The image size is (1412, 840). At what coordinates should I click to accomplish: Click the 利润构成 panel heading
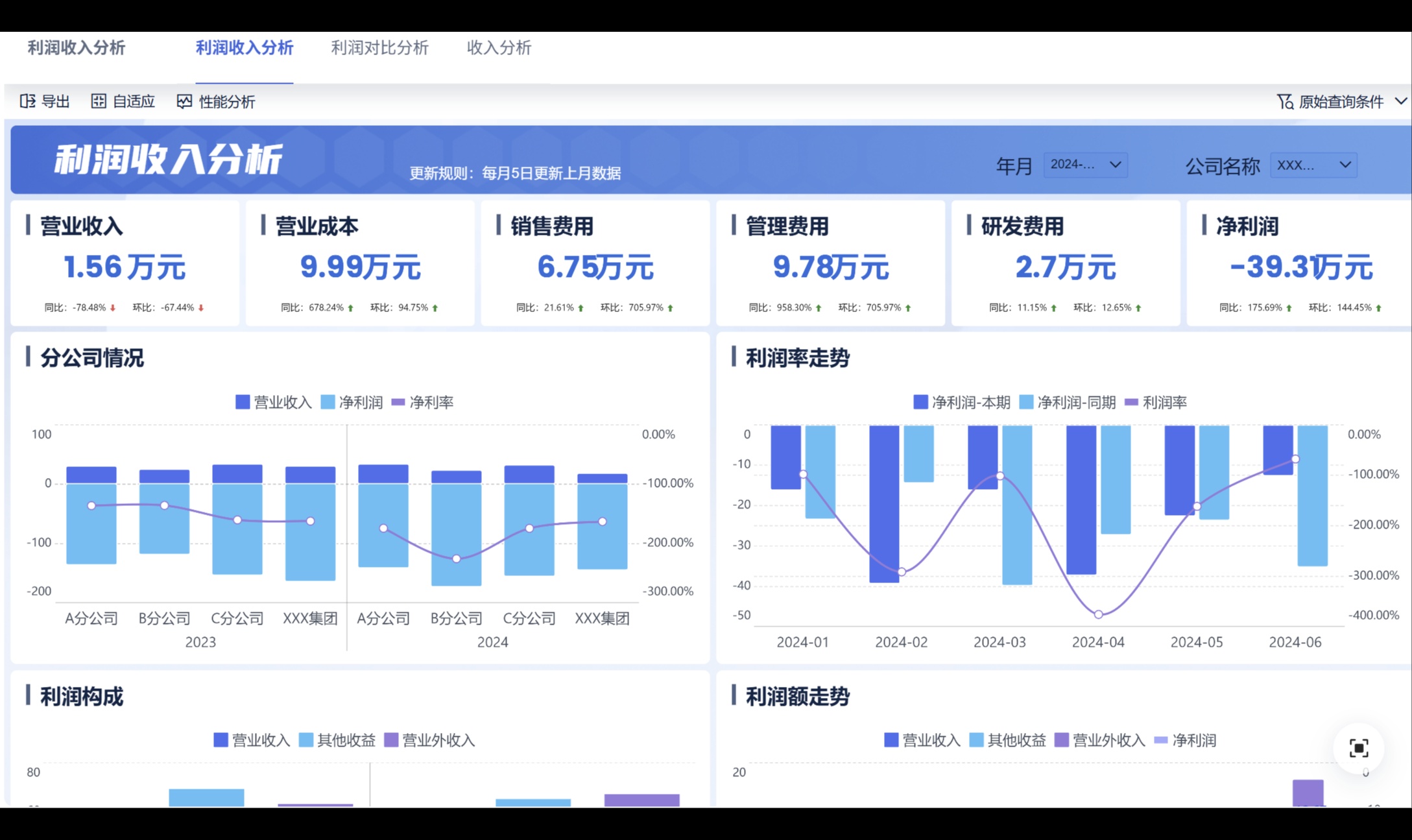(x=82, y=696)
